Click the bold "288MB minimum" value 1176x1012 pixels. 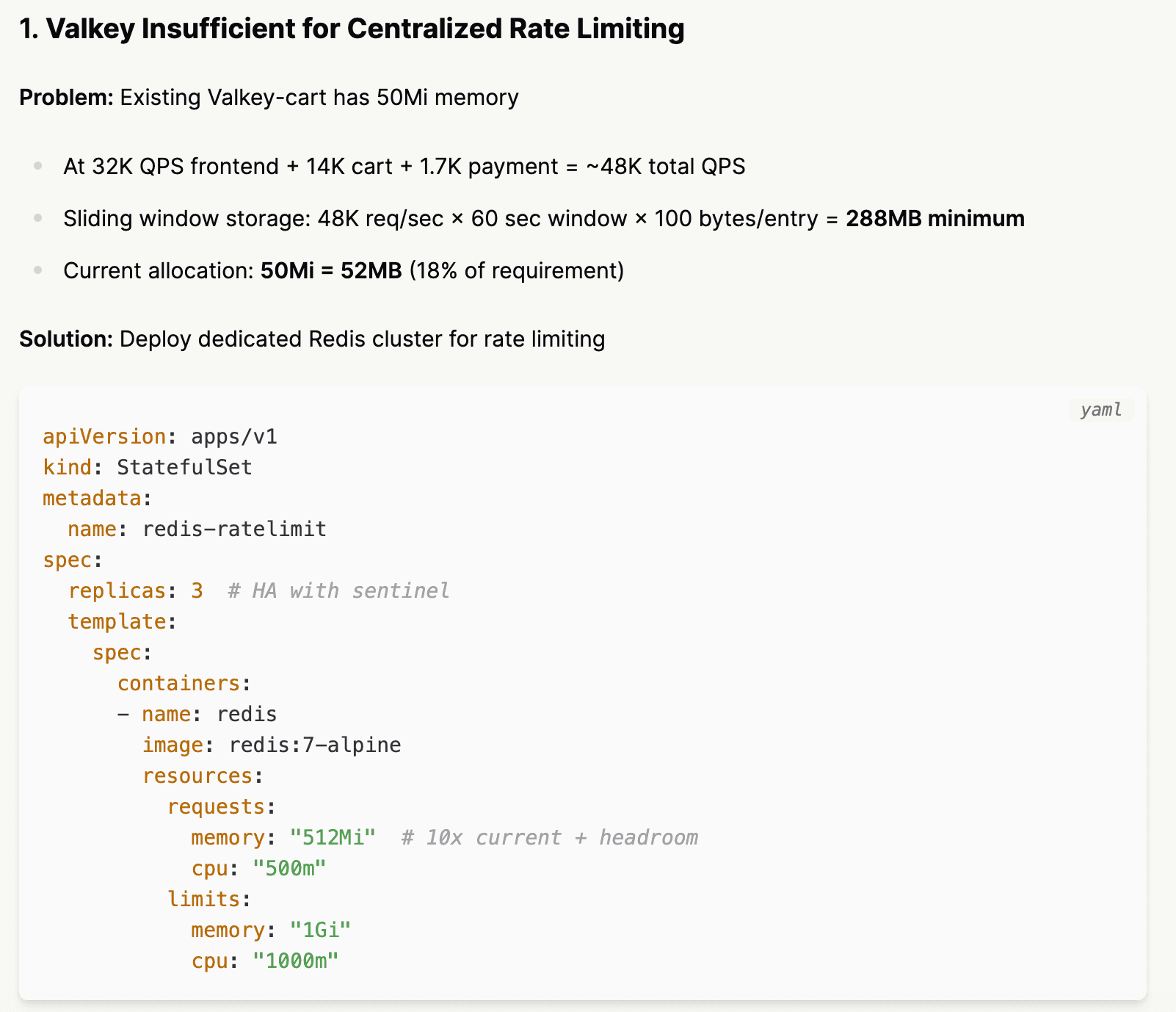click(935, 219)
